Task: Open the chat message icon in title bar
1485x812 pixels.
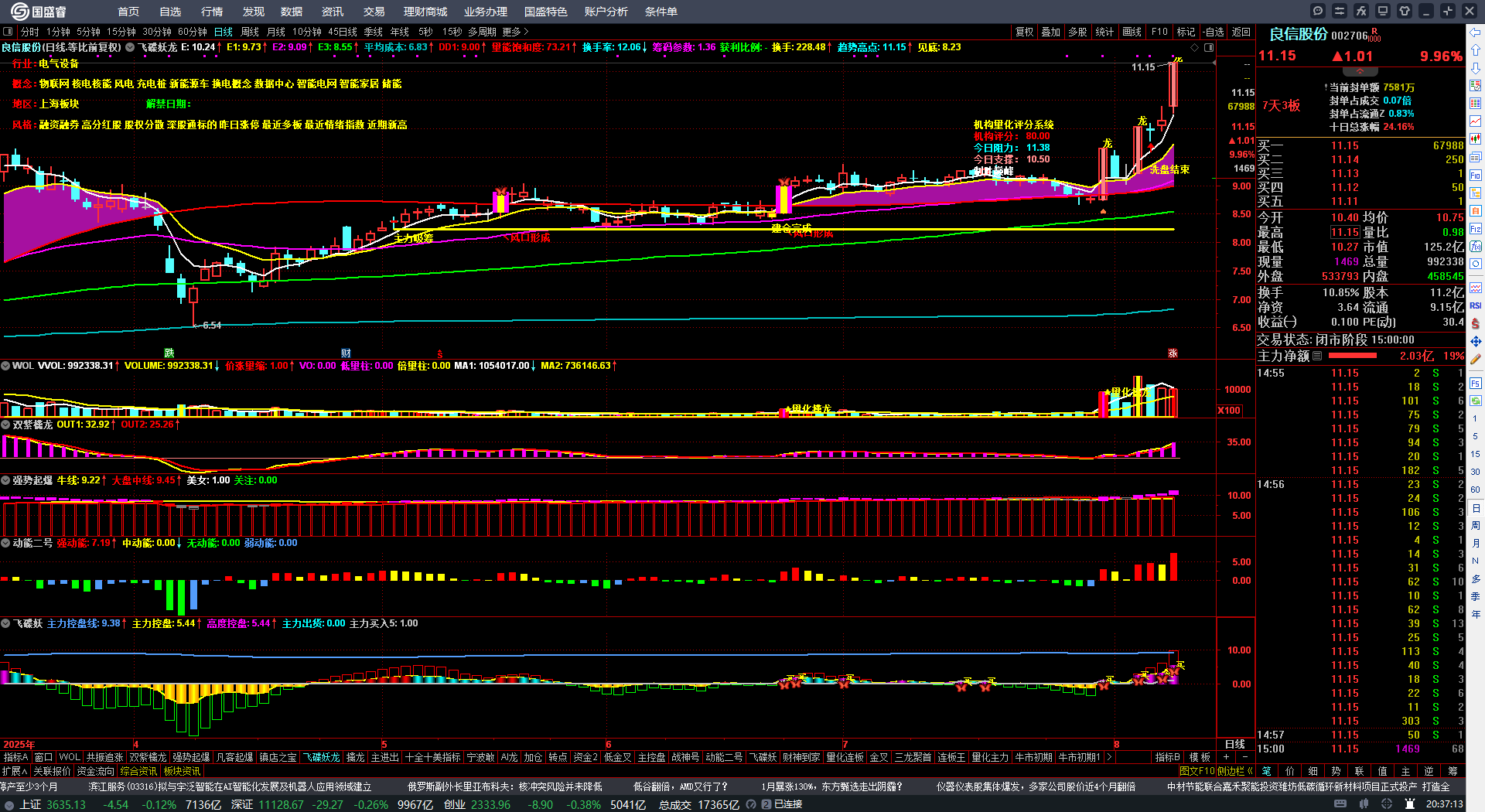Action: click(1318, 11)
